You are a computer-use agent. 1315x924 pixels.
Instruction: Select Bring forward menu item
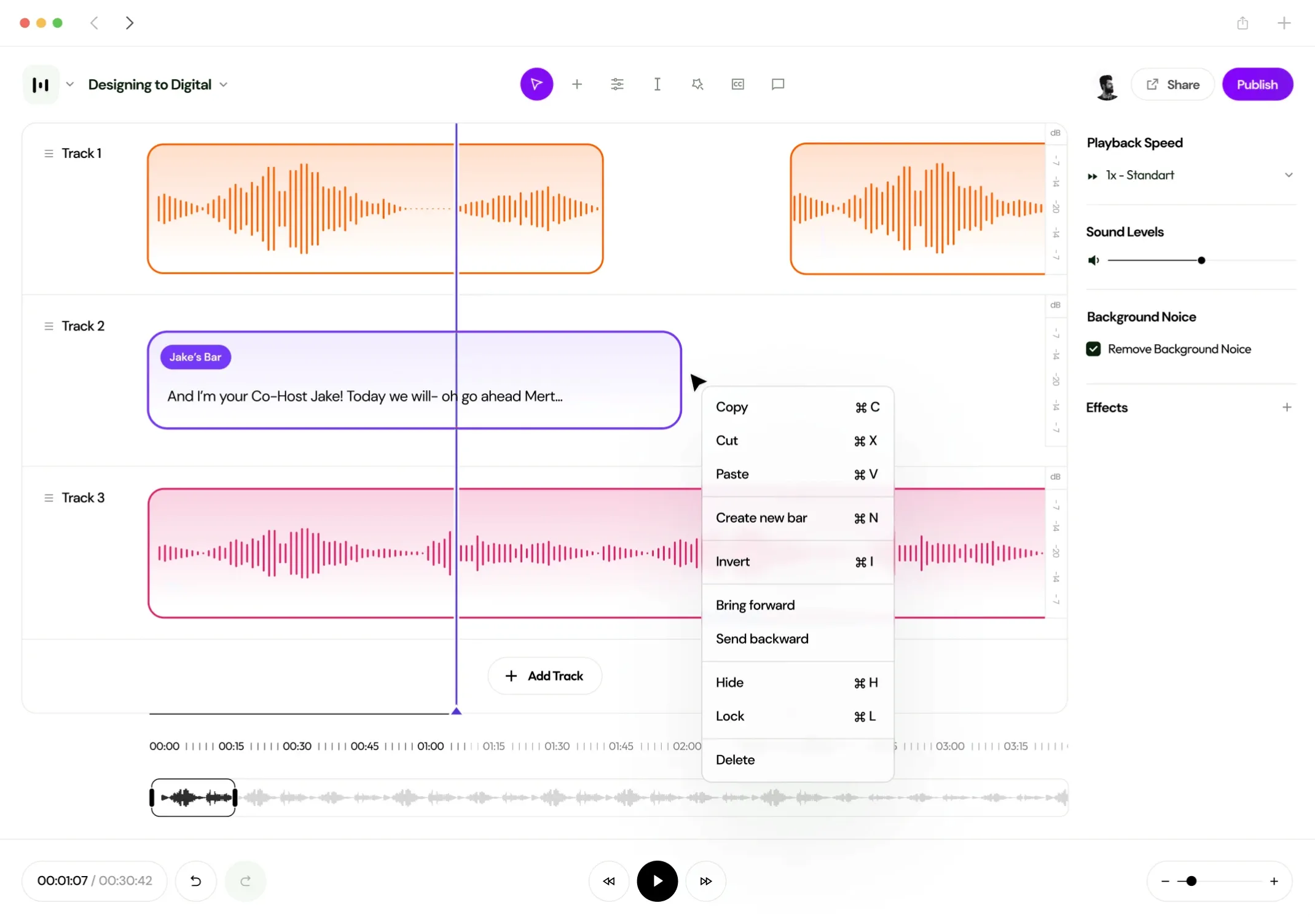pos(798,605)
